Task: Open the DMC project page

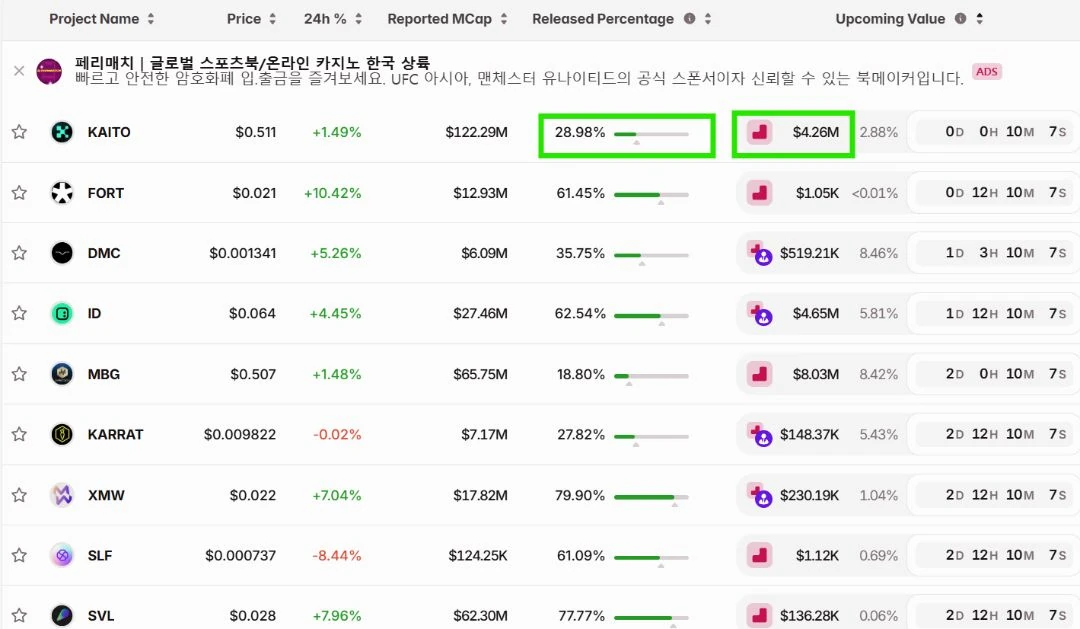Action: (104, 253)
